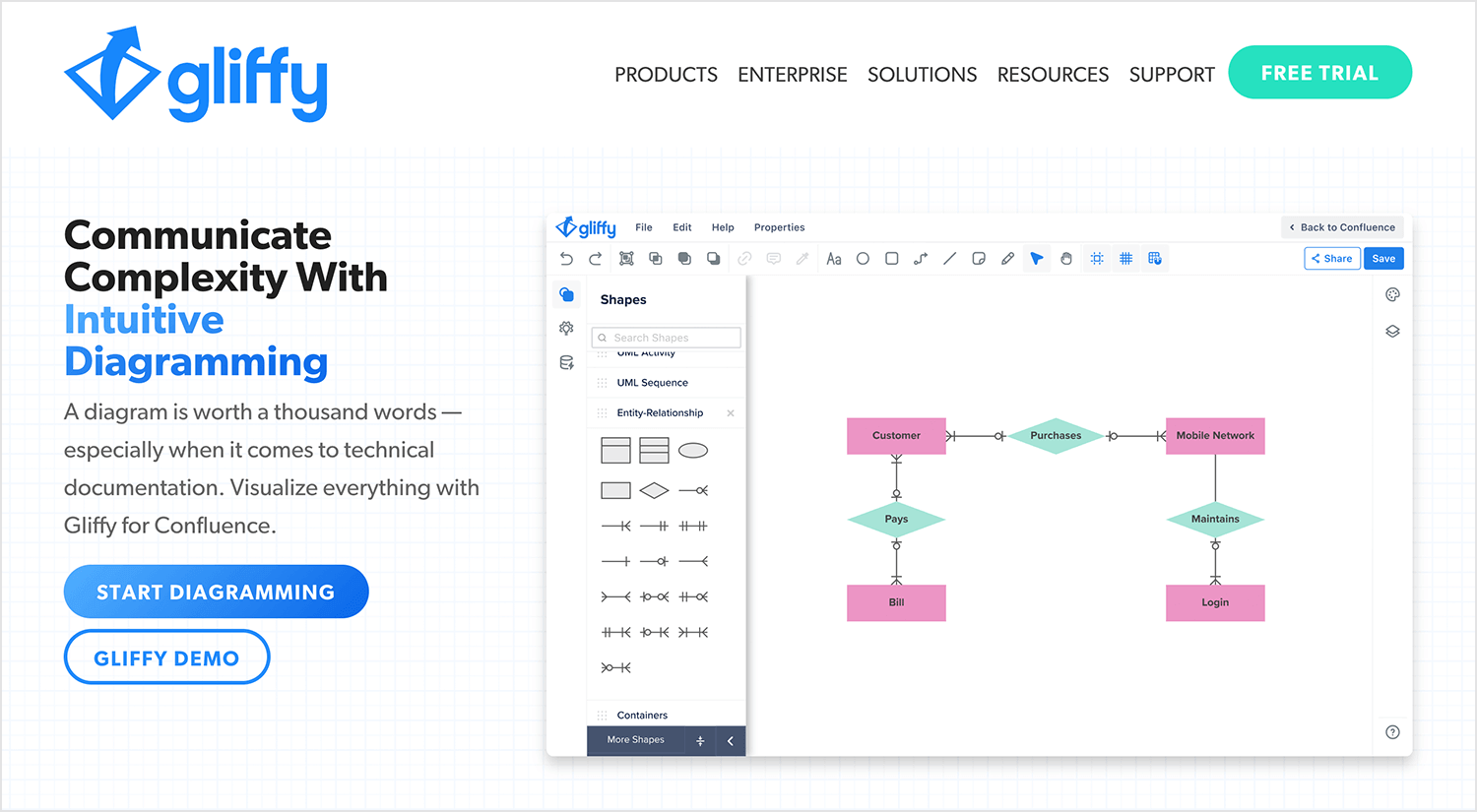Select the connector tool
Viewport: 1477px width, 812px height.
tap(921, 259)
